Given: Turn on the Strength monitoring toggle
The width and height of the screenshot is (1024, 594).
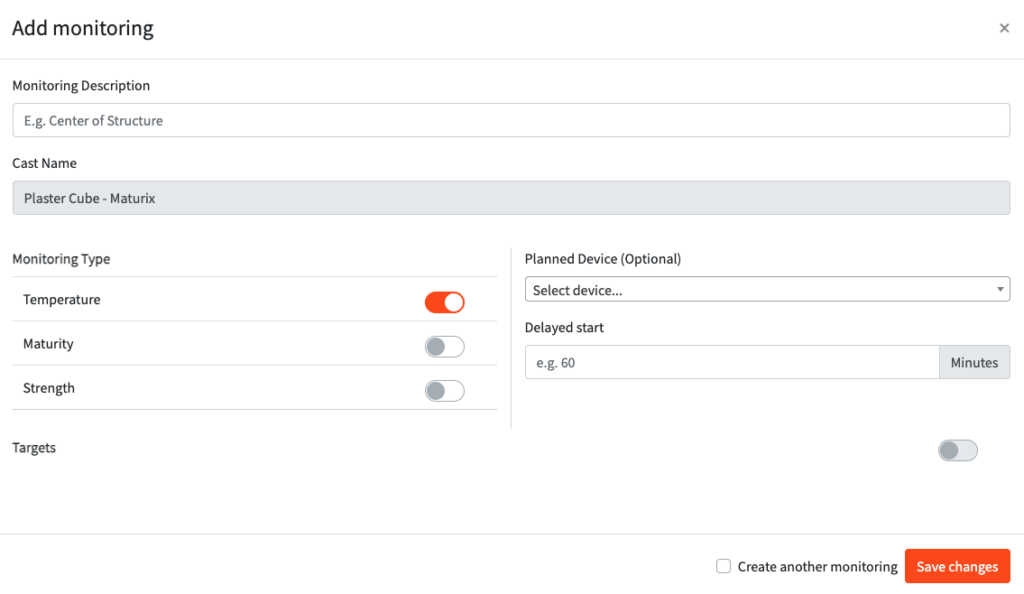Looking at the screenshot, I should pos(445,390).
